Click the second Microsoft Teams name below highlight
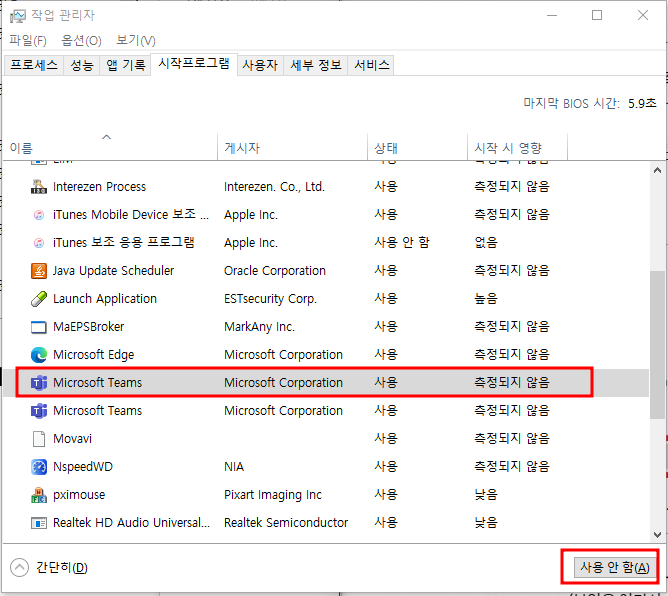668x596 pixels. (98, 411)
